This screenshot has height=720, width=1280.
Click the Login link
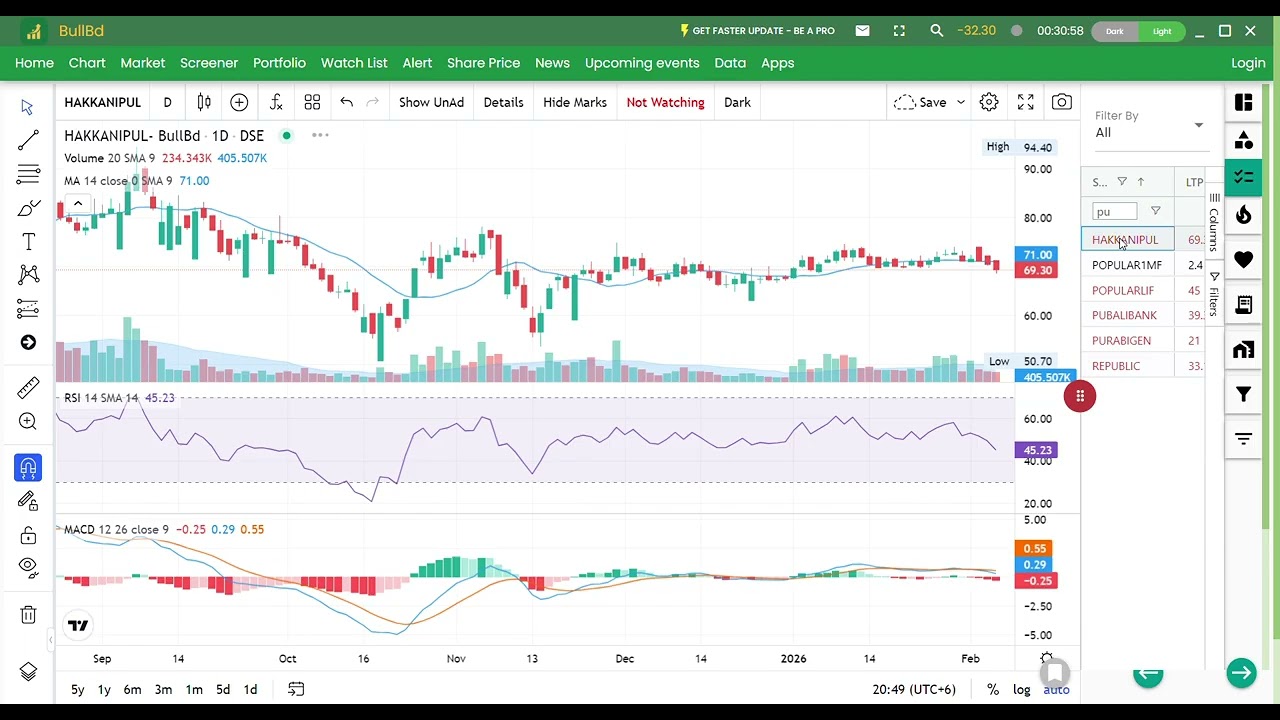pos(1248,63)
